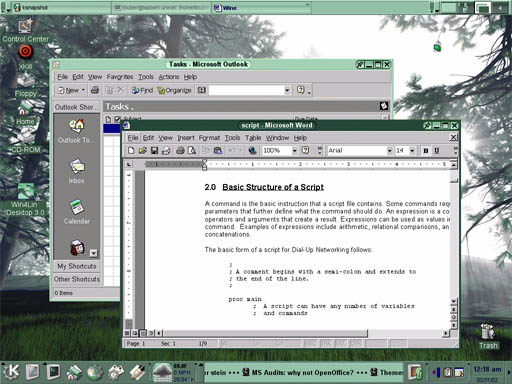Open the Contacts shortcut icon in Outlook bar
Viewport: 512px width, 384px height.
(x=77, y=248)
